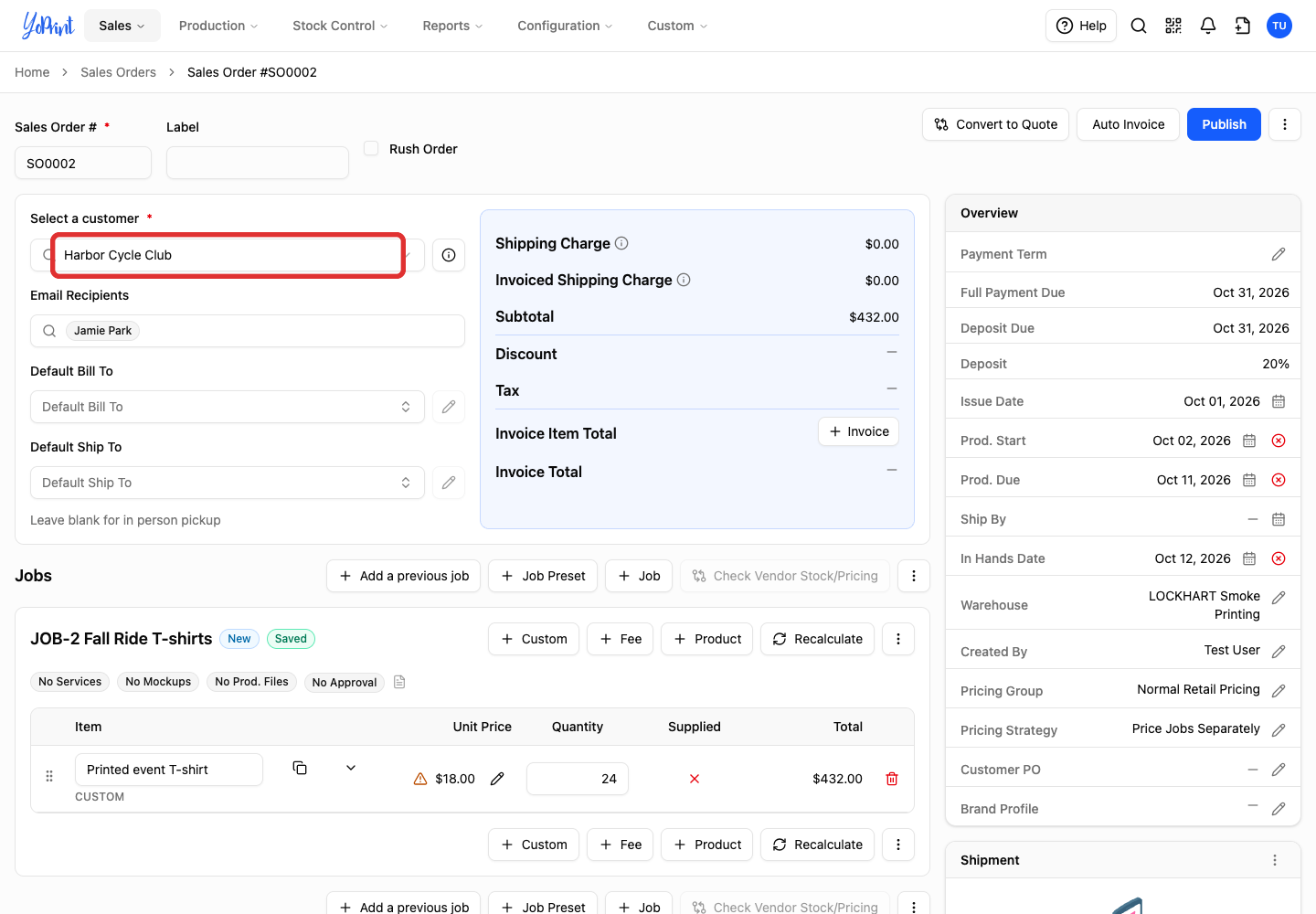Open the order more-options menu beside Publish

1285,124
